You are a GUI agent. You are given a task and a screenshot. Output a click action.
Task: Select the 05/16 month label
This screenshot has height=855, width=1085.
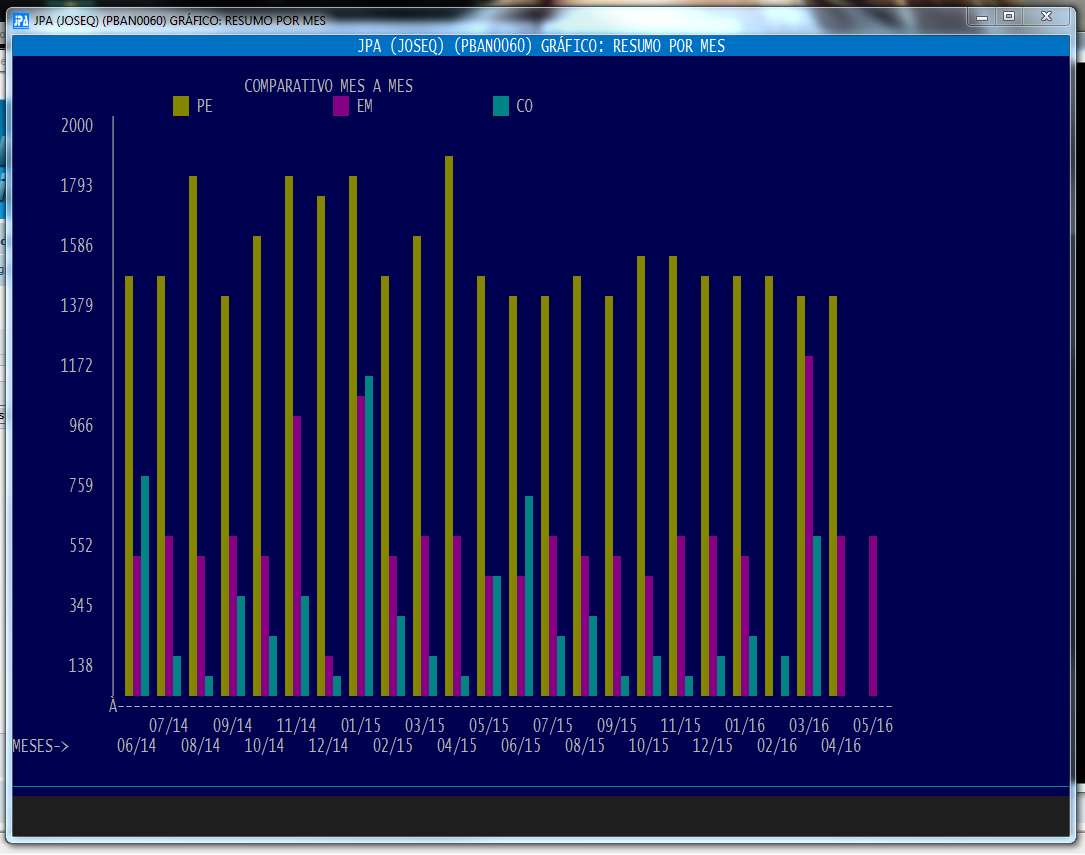click(872, 726)
